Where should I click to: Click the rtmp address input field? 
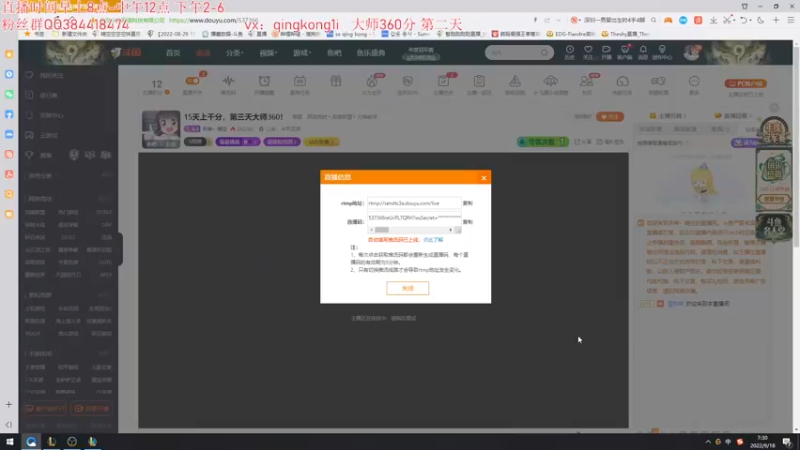click(414, 203)
